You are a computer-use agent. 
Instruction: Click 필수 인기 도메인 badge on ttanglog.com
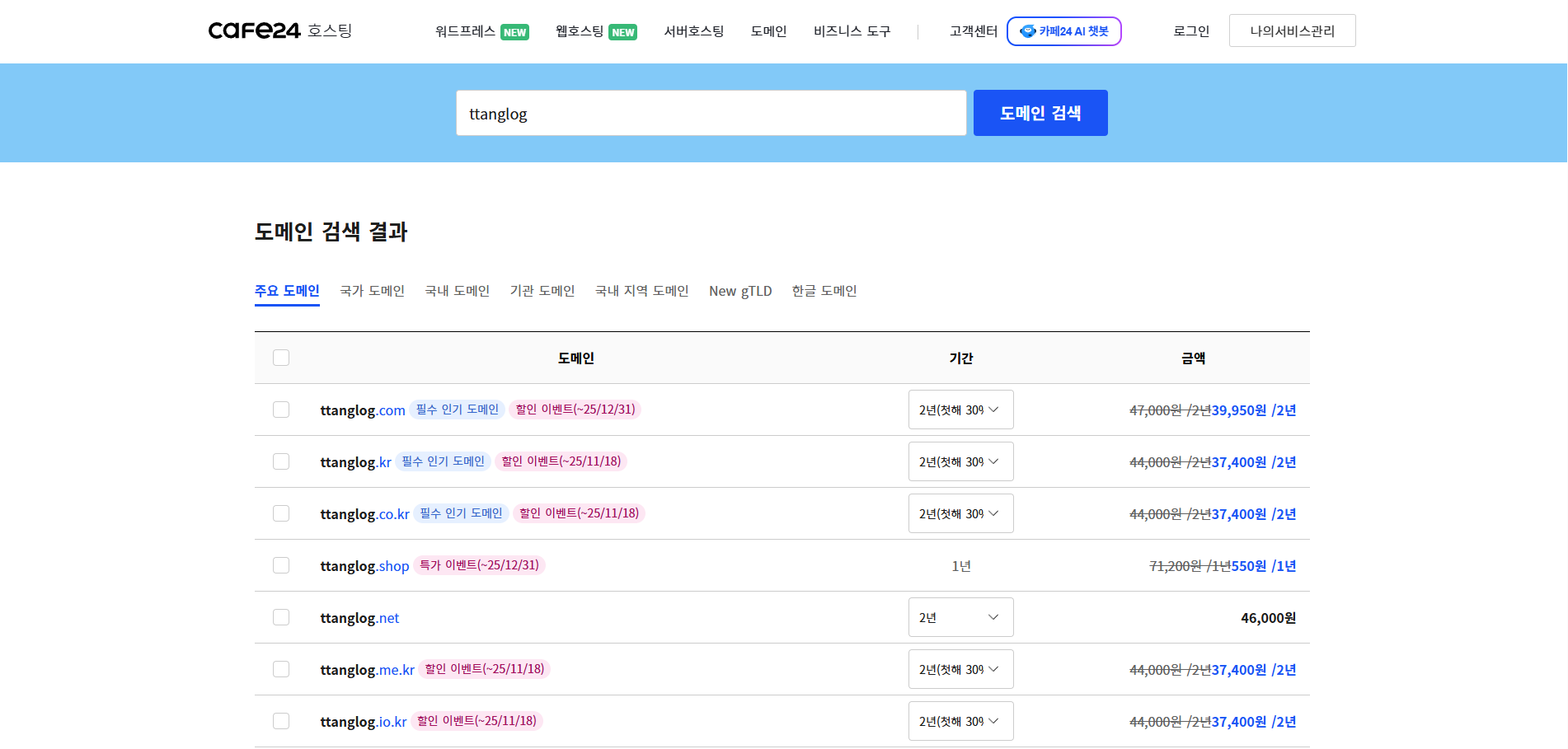(x=458, y=410)
